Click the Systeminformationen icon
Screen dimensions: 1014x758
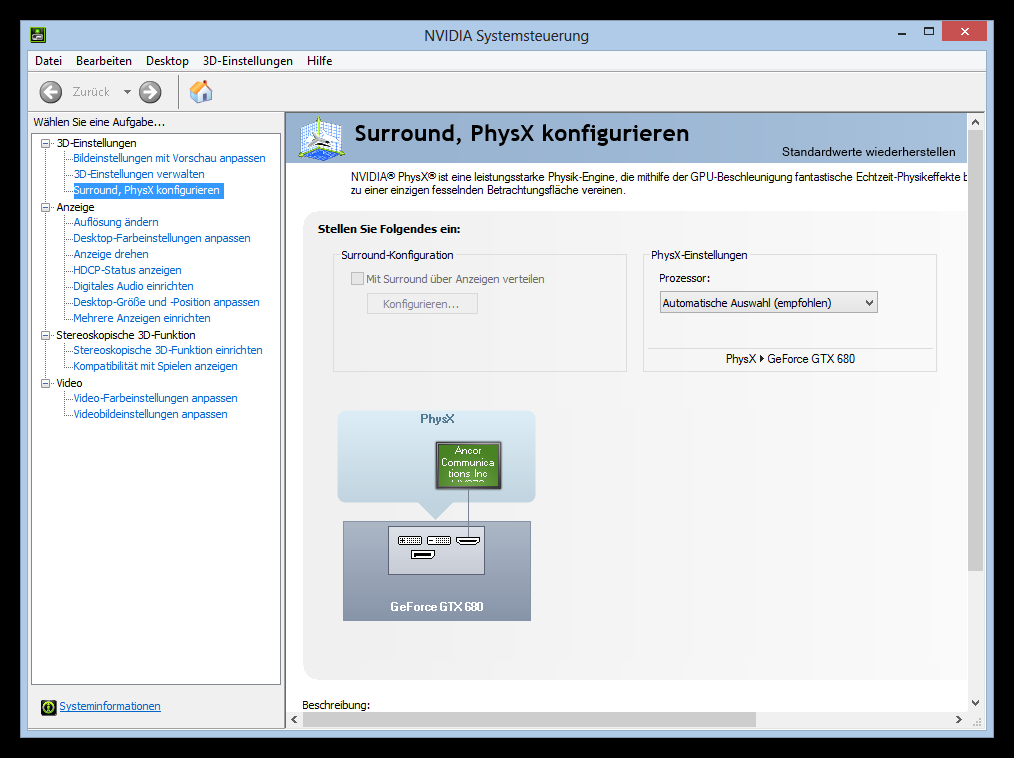[49, 707]
